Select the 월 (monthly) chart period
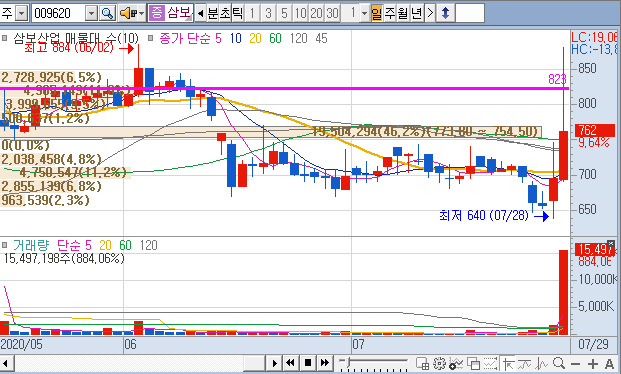The width and height of the screenshot is (621, 374). point(403,13)
